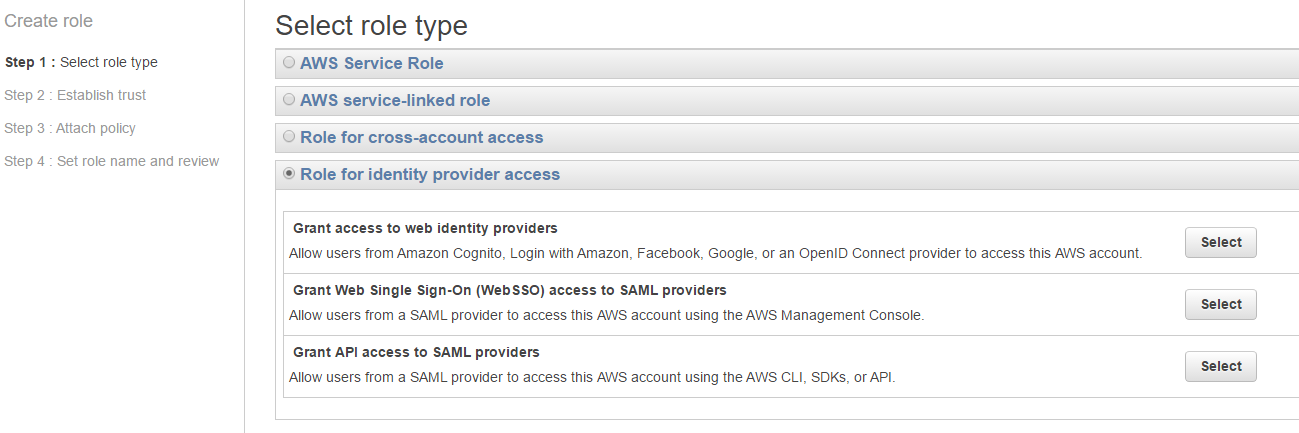Click the Create role sidebar heading
1299x433 pixels.
[x=49, y=21]
